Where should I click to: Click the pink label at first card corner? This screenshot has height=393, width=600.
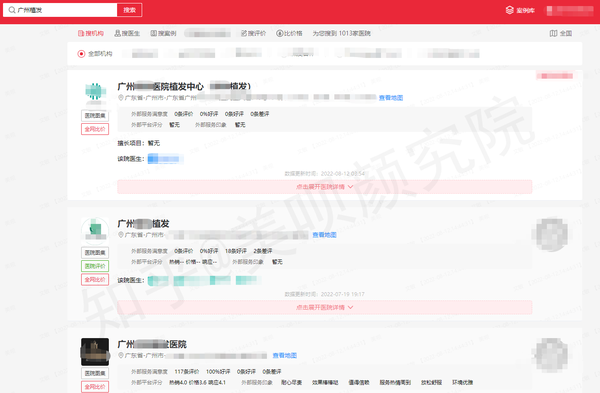tap(554, 76)
